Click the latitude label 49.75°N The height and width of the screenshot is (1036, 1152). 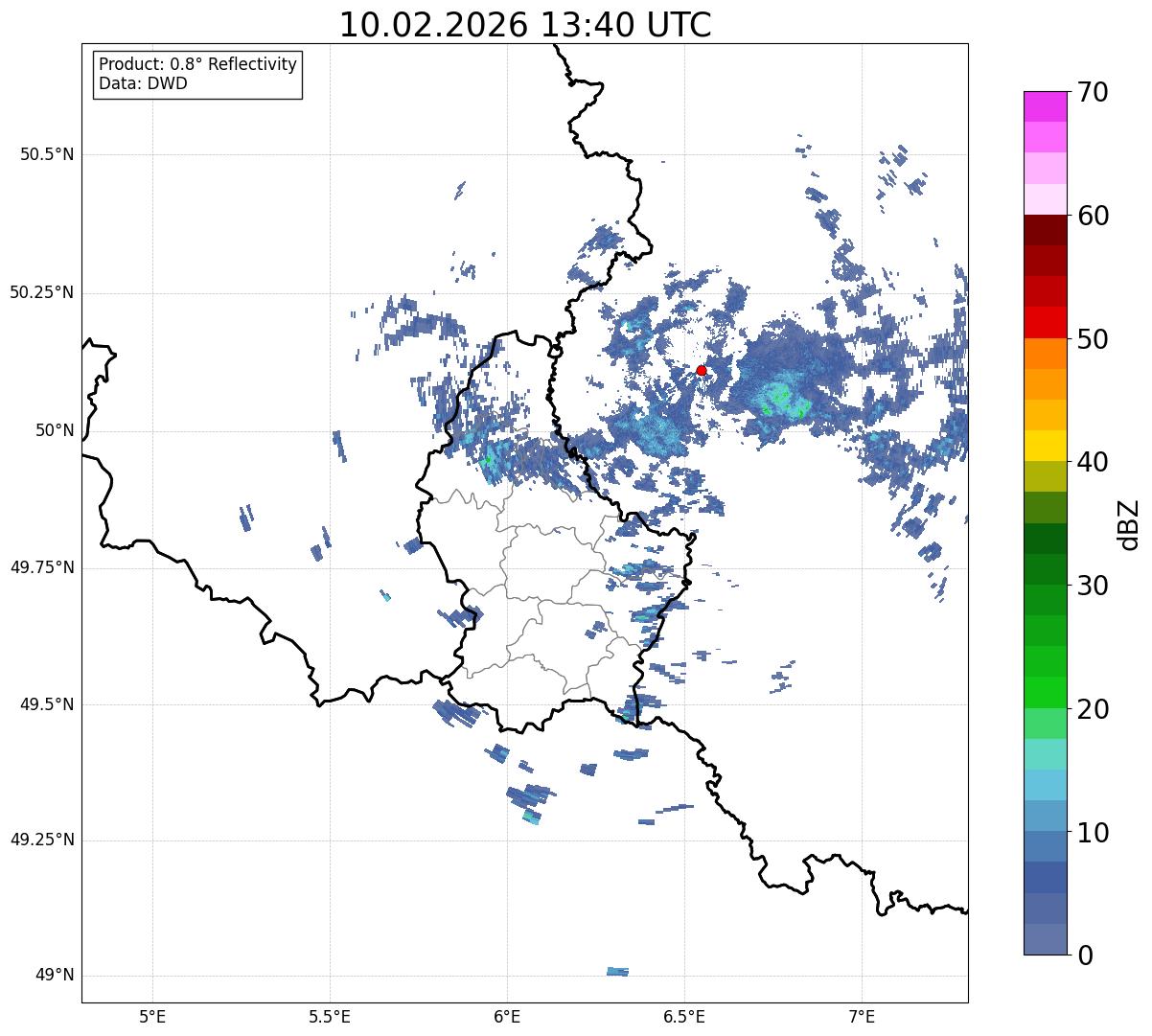41,567
